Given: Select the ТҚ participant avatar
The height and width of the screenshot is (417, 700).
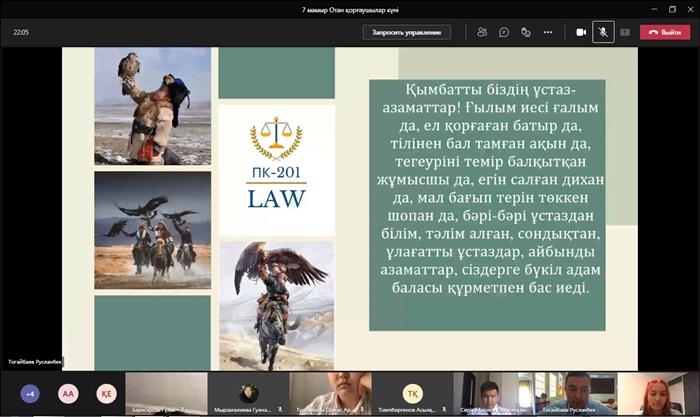Looking at the screenshot, I should 411,393.
